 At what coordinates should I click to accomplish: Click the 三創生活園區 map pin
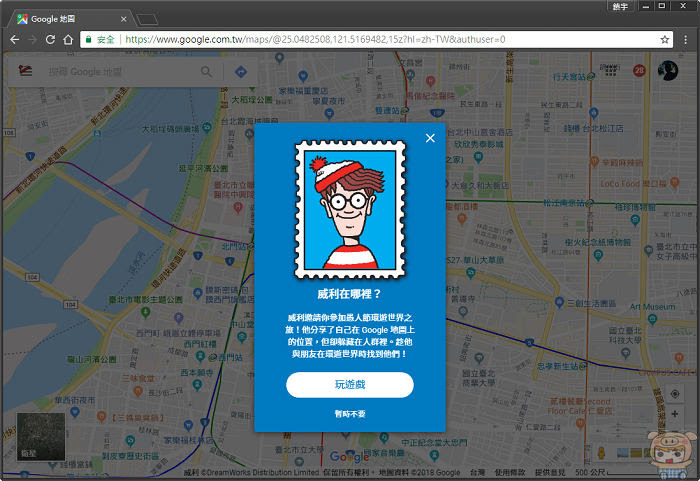pos(559,302)
